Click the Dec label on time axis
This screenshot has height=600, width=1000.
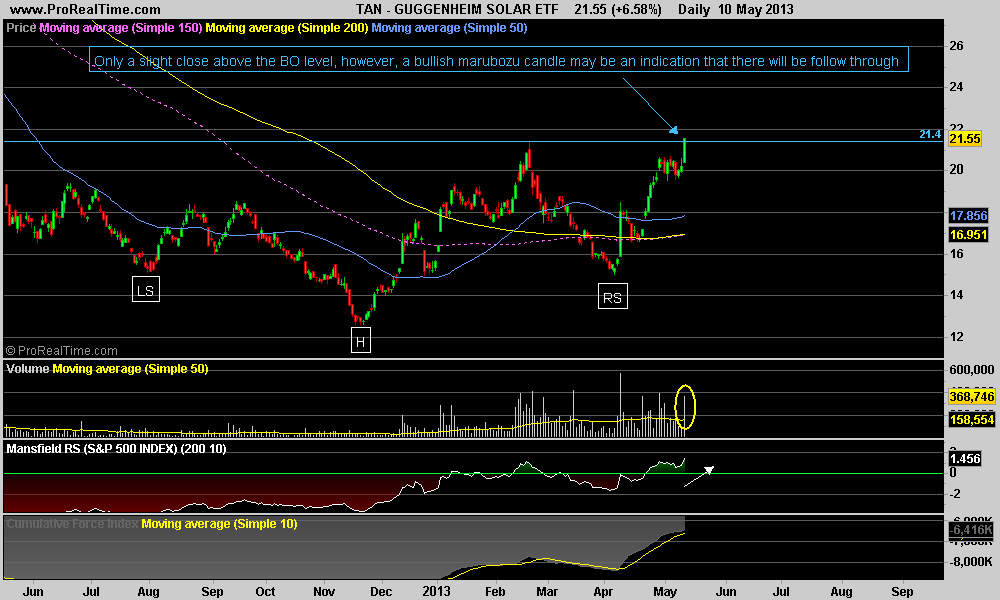click(x=381, y=591)
